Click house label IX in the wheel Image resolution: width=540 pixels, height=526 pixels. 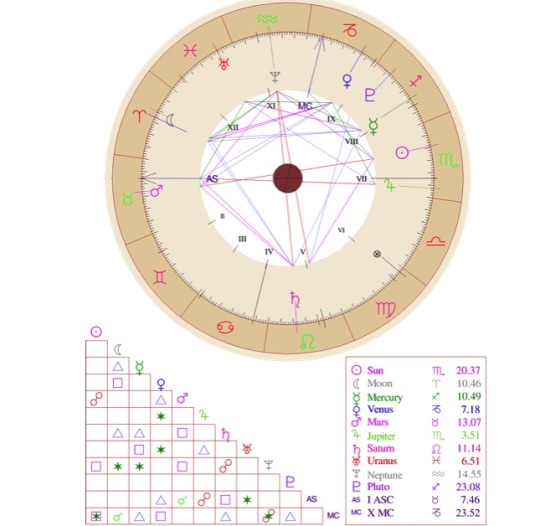[331, 119]
